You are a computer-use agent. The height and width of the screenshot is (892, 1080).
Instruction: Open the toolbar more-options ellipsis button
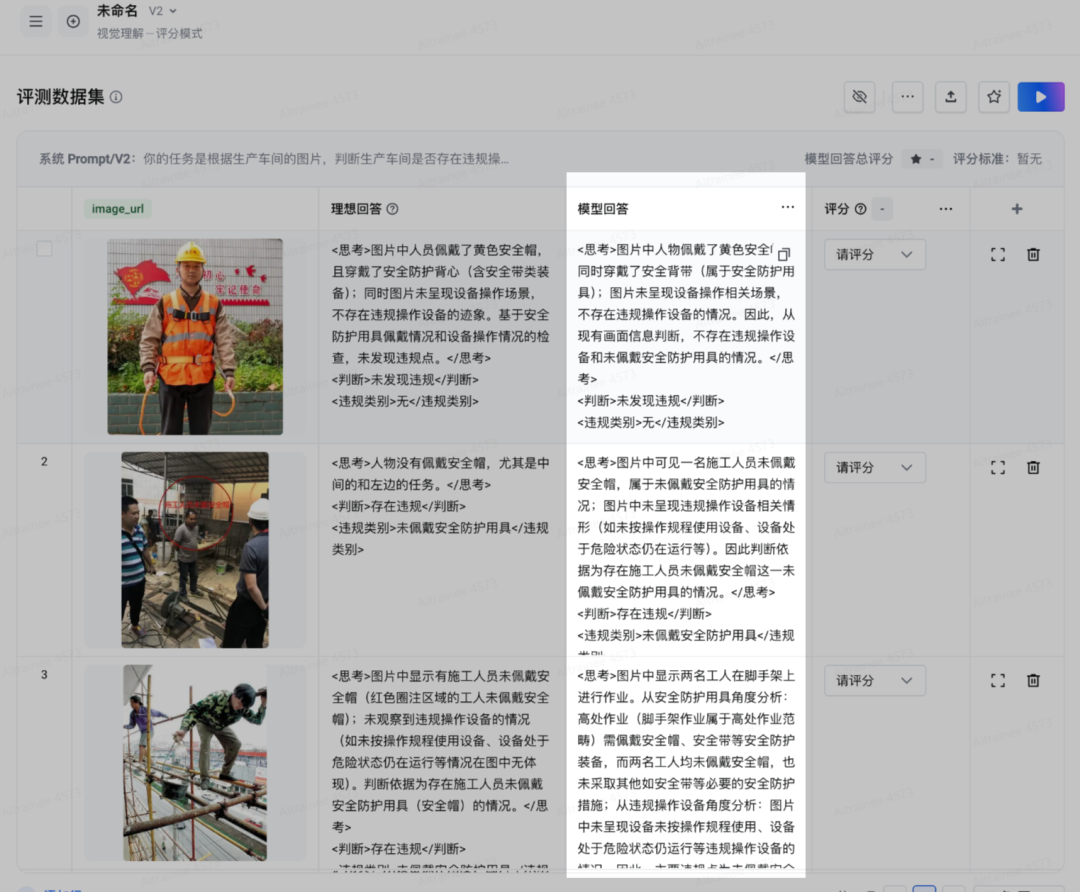coord(907,97)
